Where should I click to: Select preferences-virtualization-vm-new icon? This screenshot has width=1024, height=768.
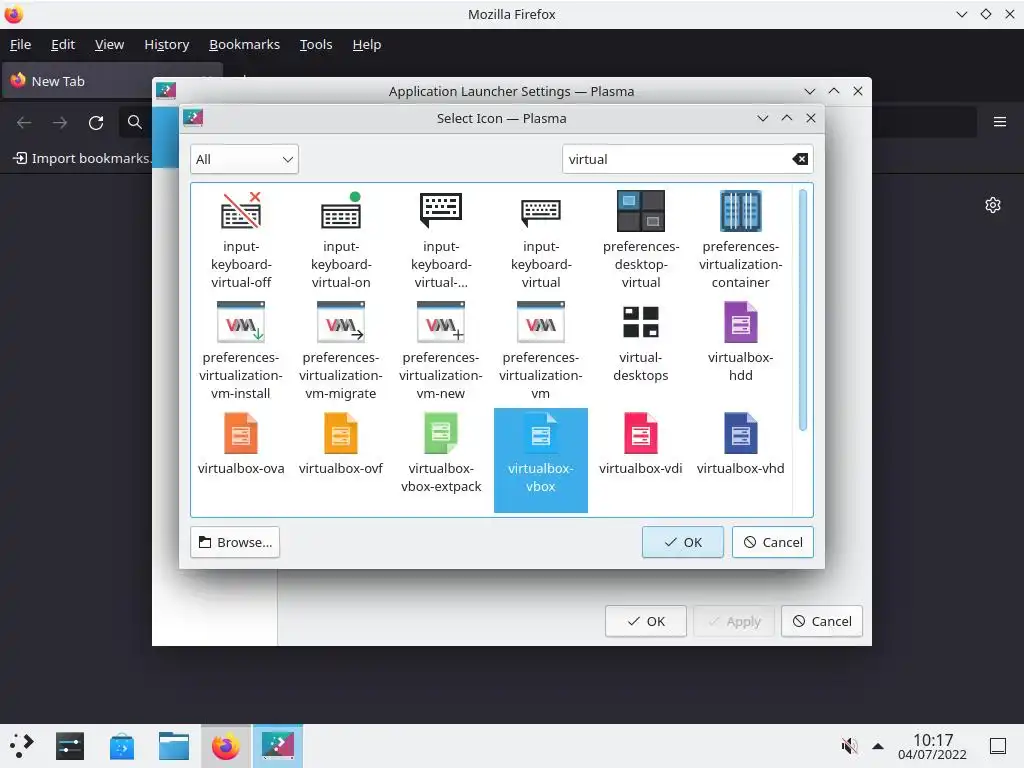tap(441, 350)
